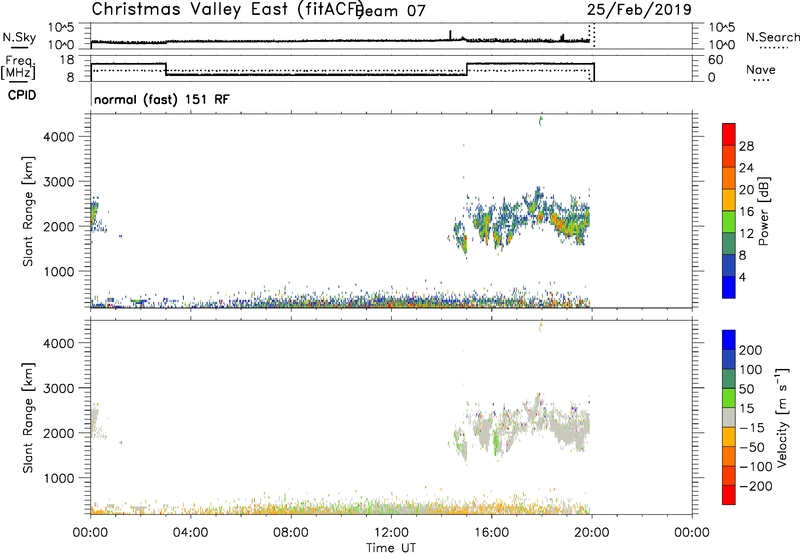Pick the grey −15 to 15 Velocity color segment
The height and width of the screenshot is (554, 800).
(729, 418)
